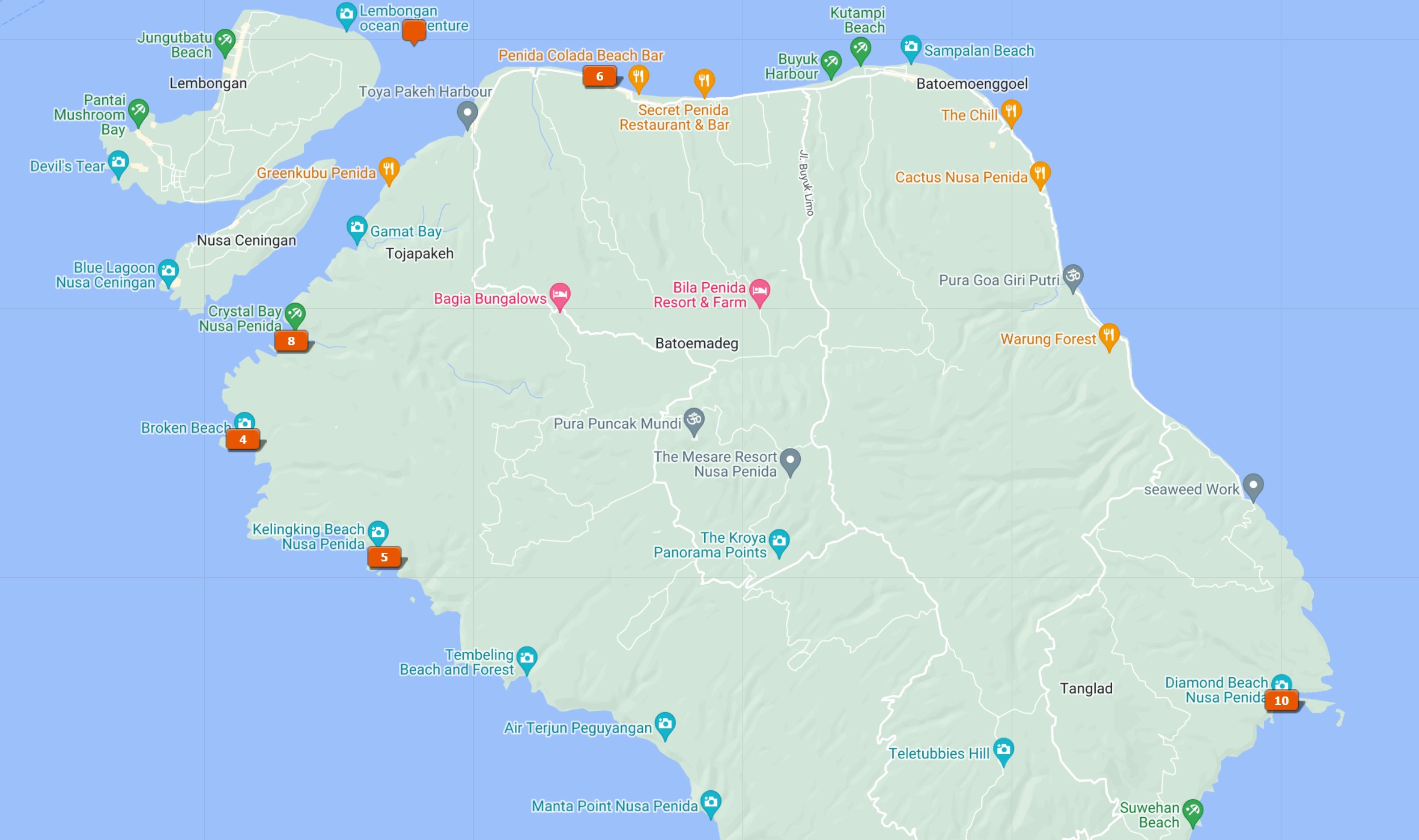
Task: Click the Cactus Nusa Penida label
Action: point(961,177)
